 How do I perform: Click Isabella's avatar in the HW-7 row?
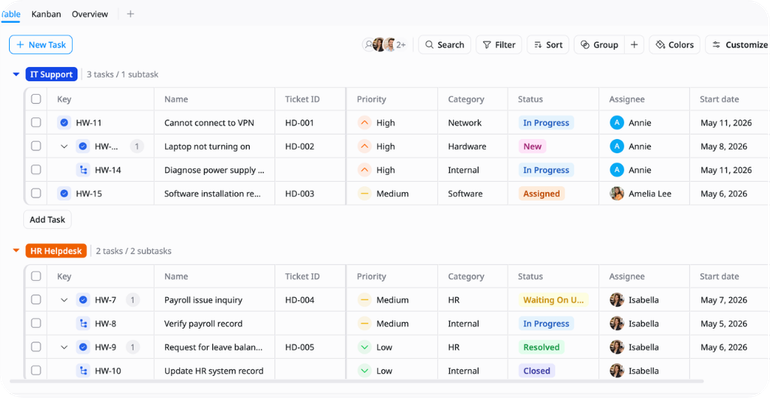click(617, 300)
